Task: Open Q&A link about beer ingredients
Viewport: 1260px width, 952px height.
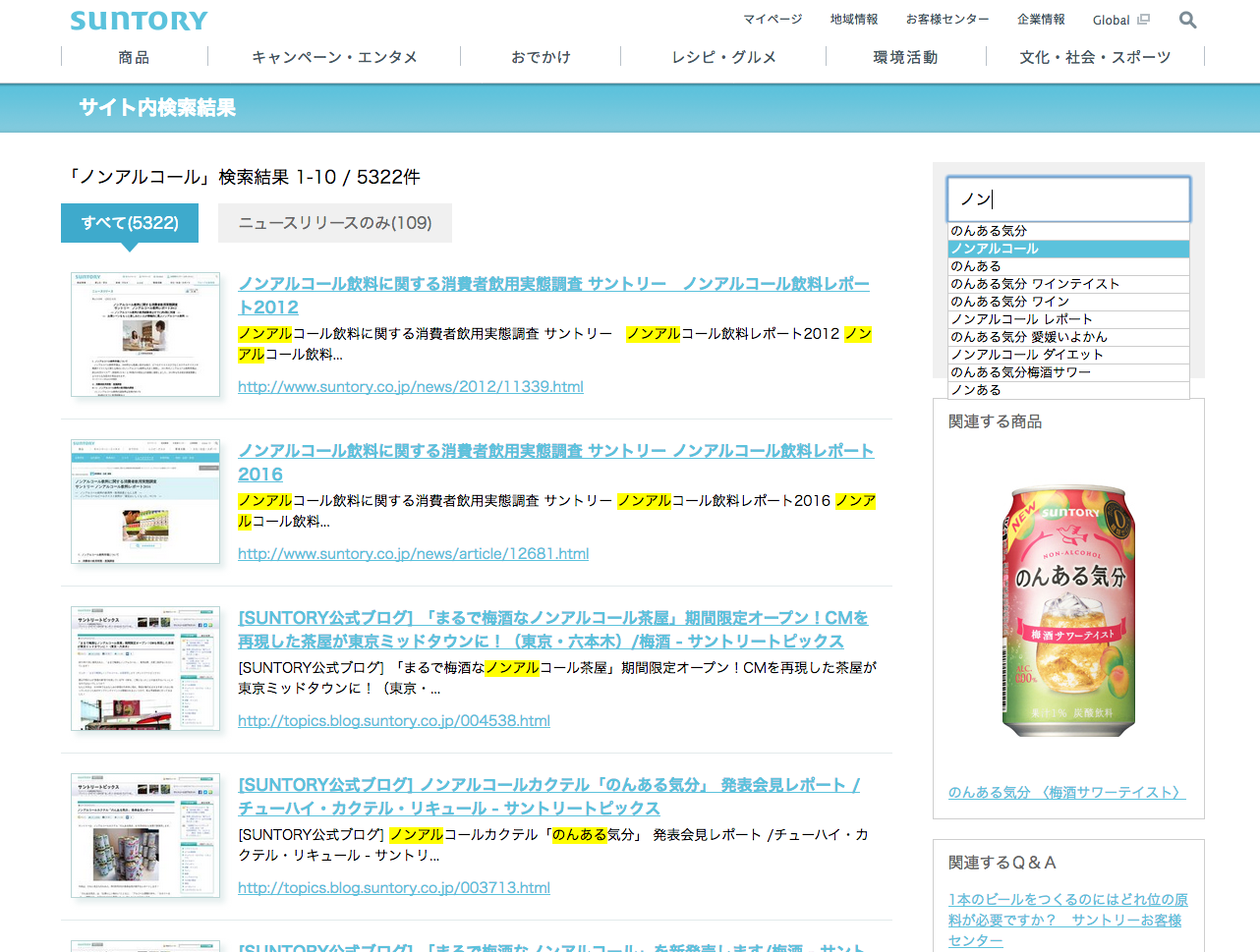Action: 1068,920
